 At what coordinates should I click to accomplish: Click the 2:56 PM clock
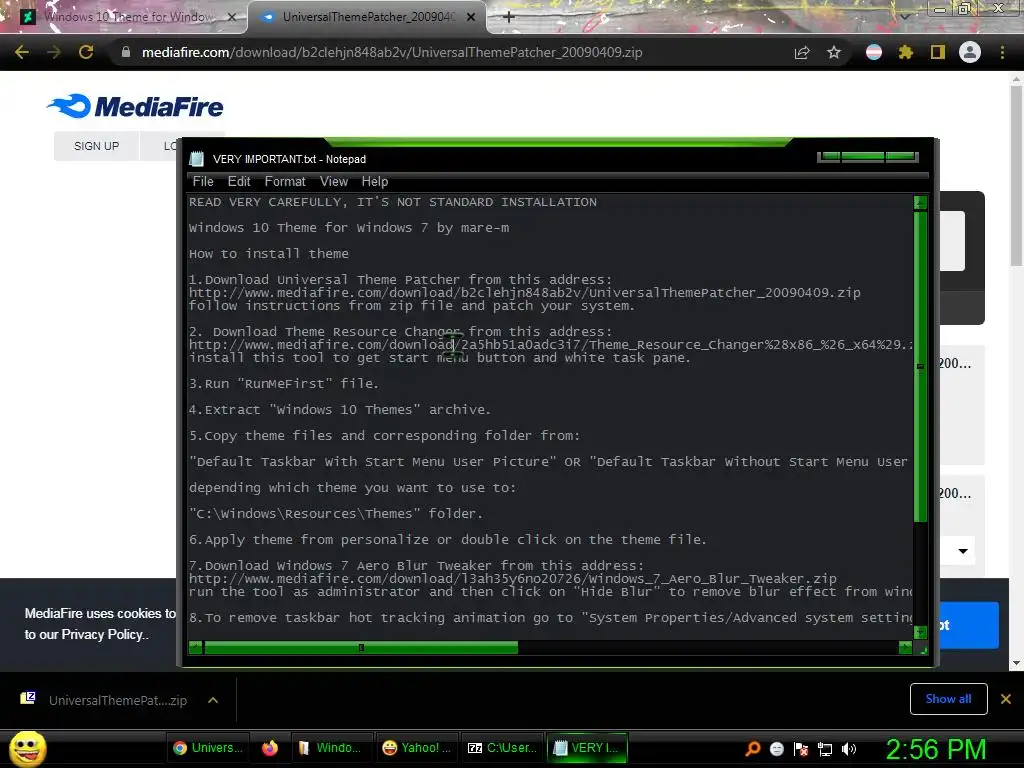point(936,748)
